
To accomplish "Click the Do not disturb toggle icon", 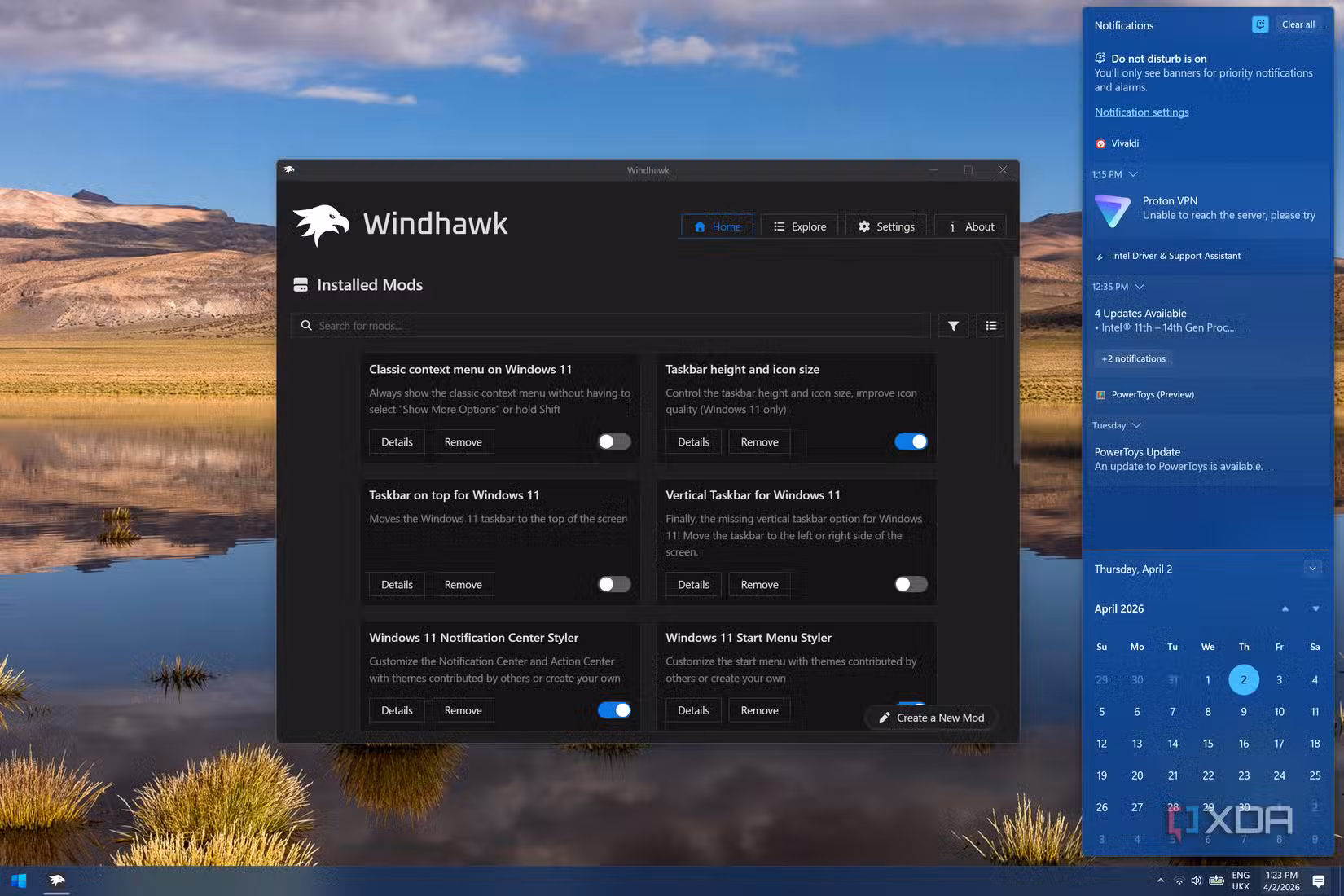I will [1260, 24].
